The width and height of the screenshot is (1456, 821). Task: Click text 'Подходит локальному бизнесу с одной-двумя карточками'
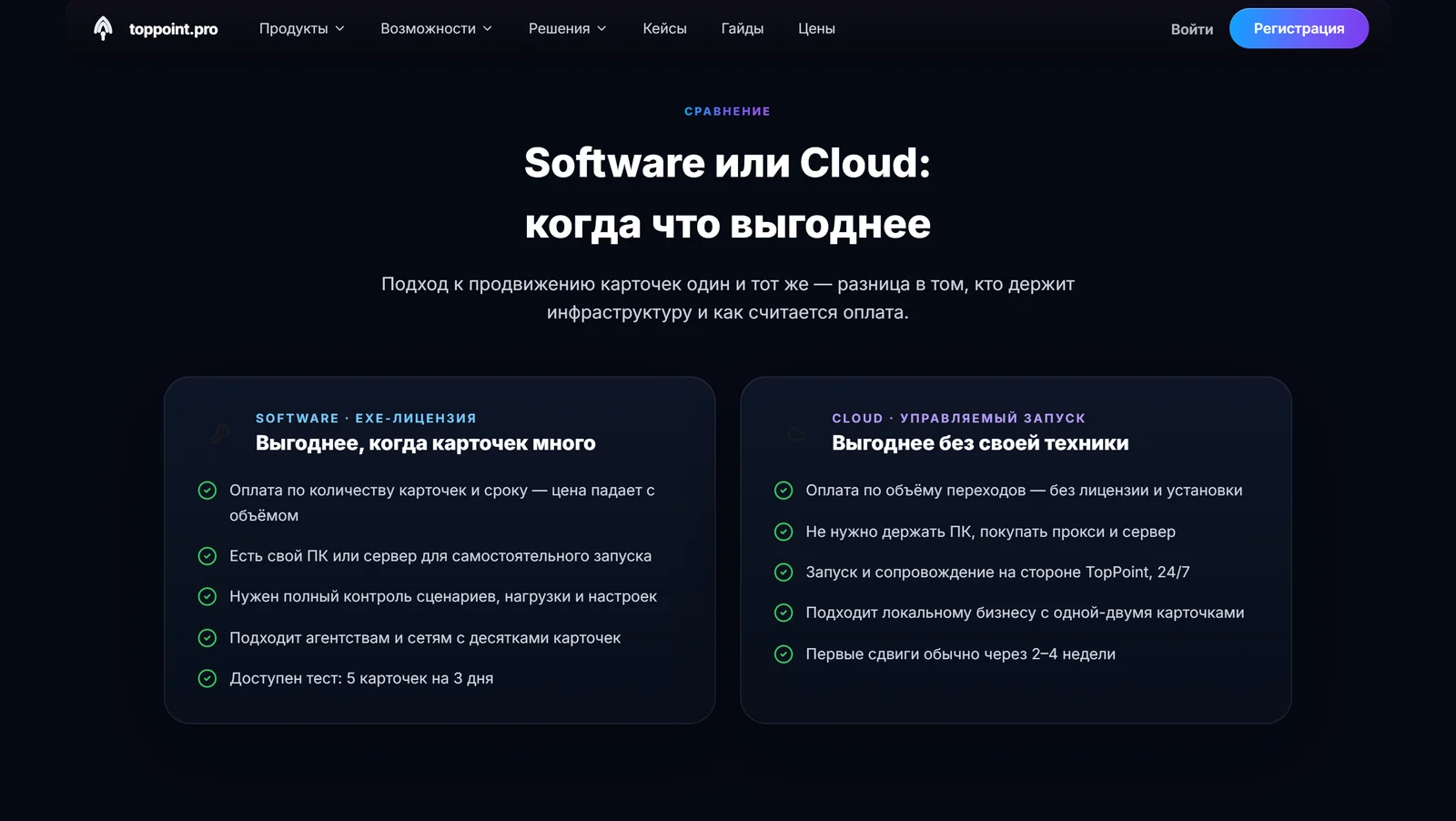[1025, 613]
